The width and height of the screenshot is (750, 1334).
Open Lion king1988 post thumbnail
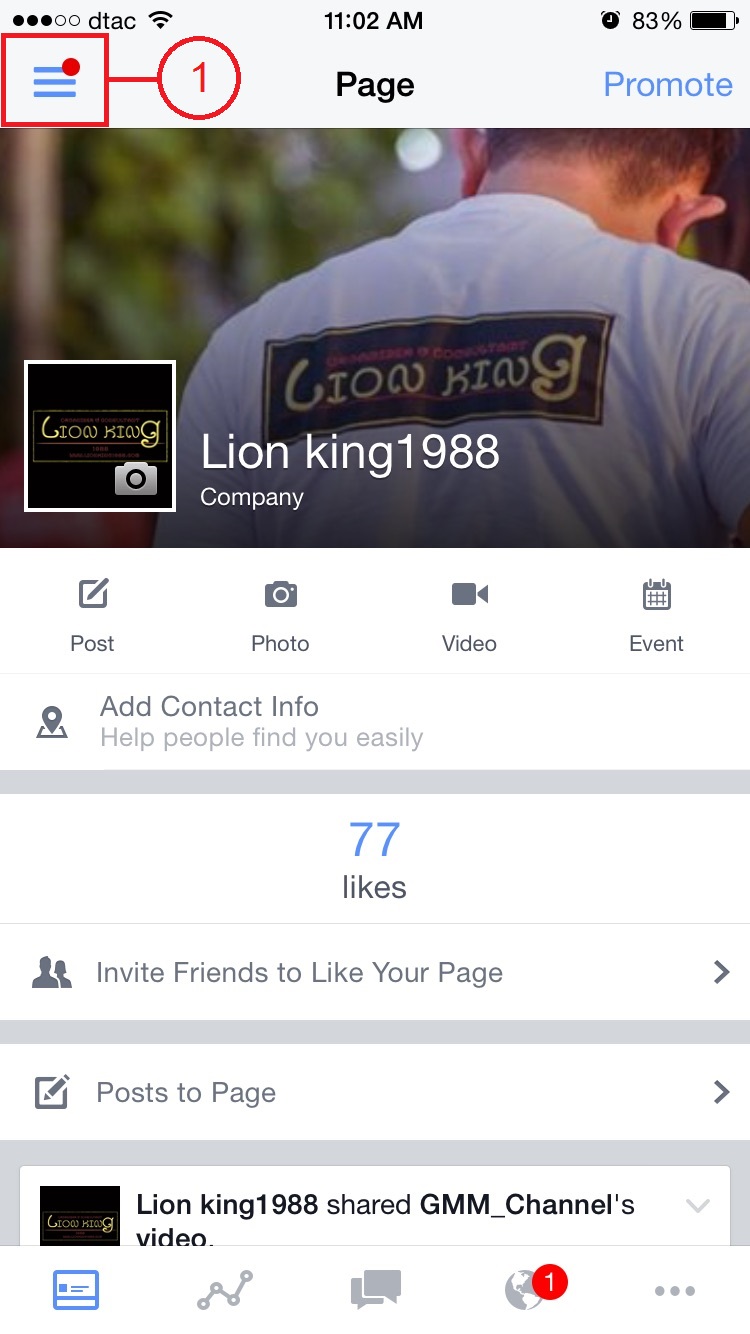[80, 1216]
